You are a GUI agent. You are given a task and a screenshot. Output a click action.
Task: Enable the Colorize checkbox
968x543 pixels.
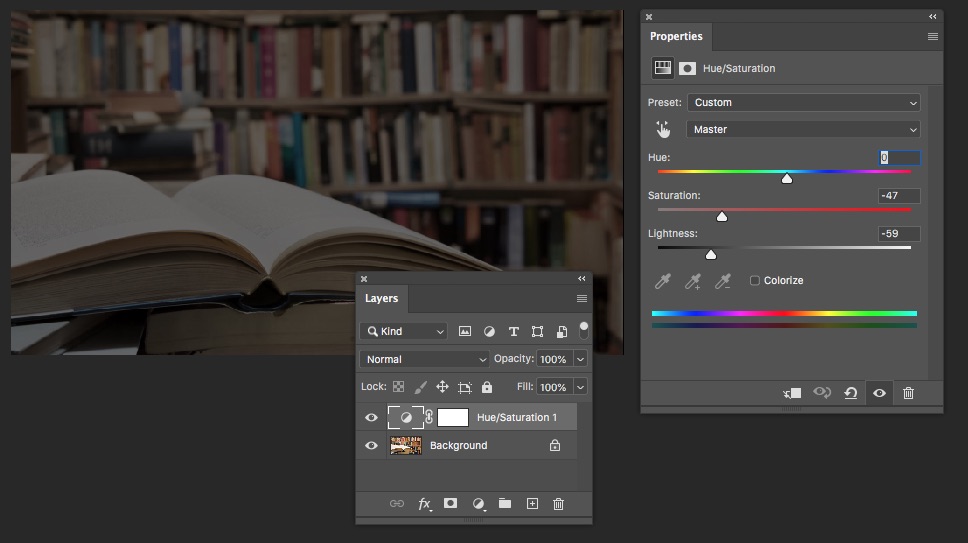point(755,281)
